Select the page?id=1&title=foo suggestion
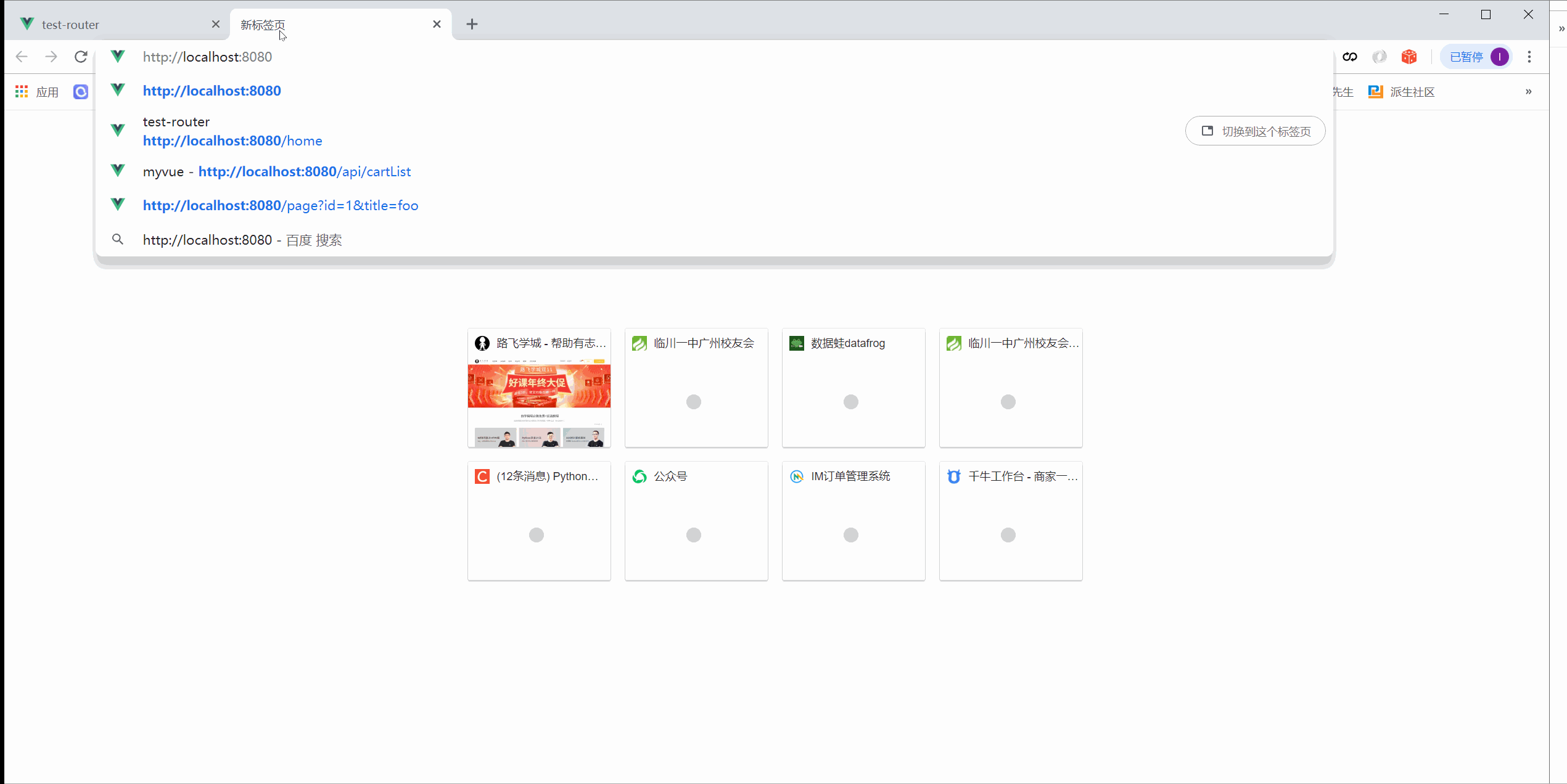Viewport: 1567px width, 784px height. [281, 205]
